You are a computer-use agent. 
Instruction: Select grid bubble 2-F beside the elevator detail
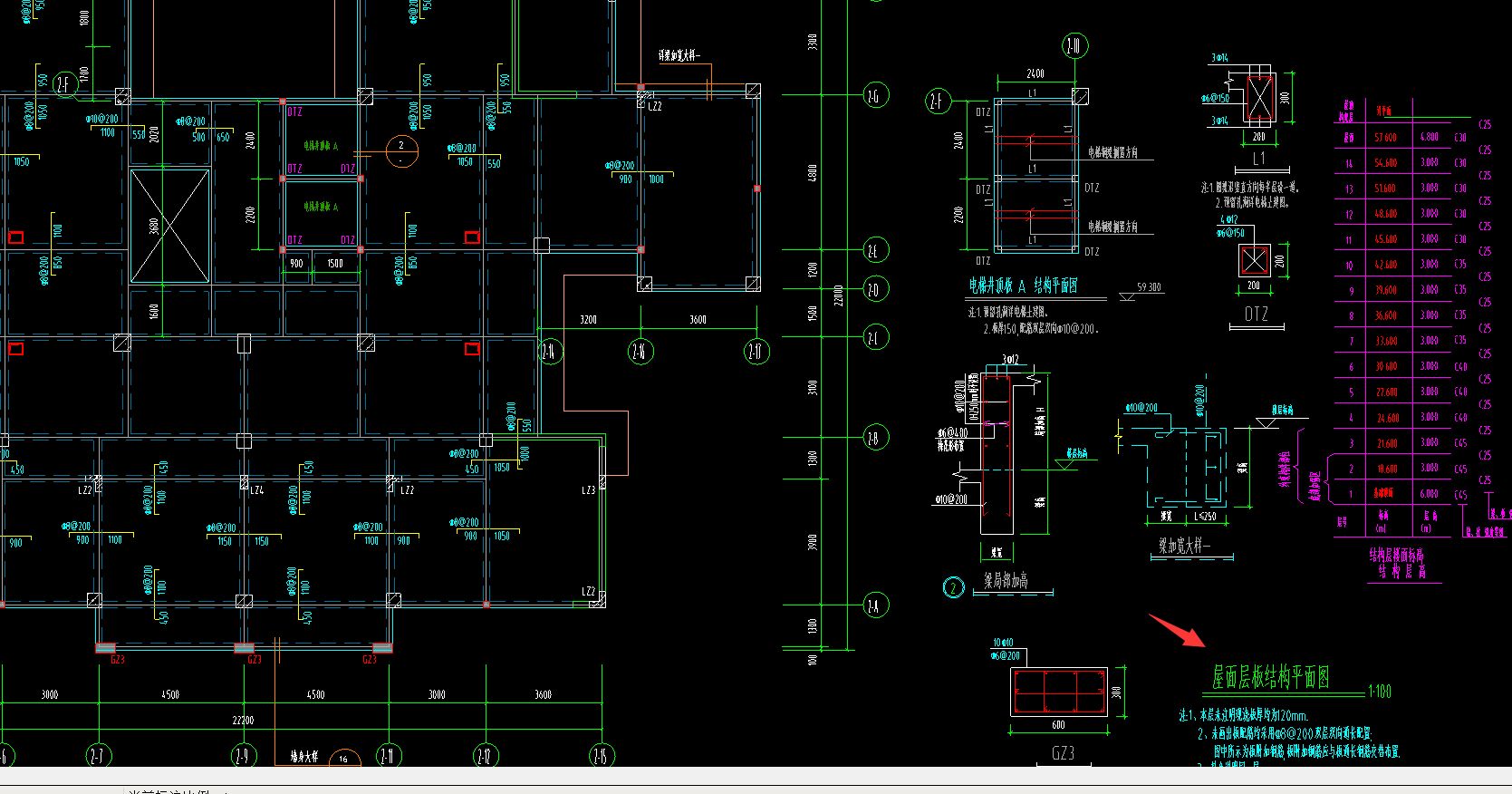938,102
